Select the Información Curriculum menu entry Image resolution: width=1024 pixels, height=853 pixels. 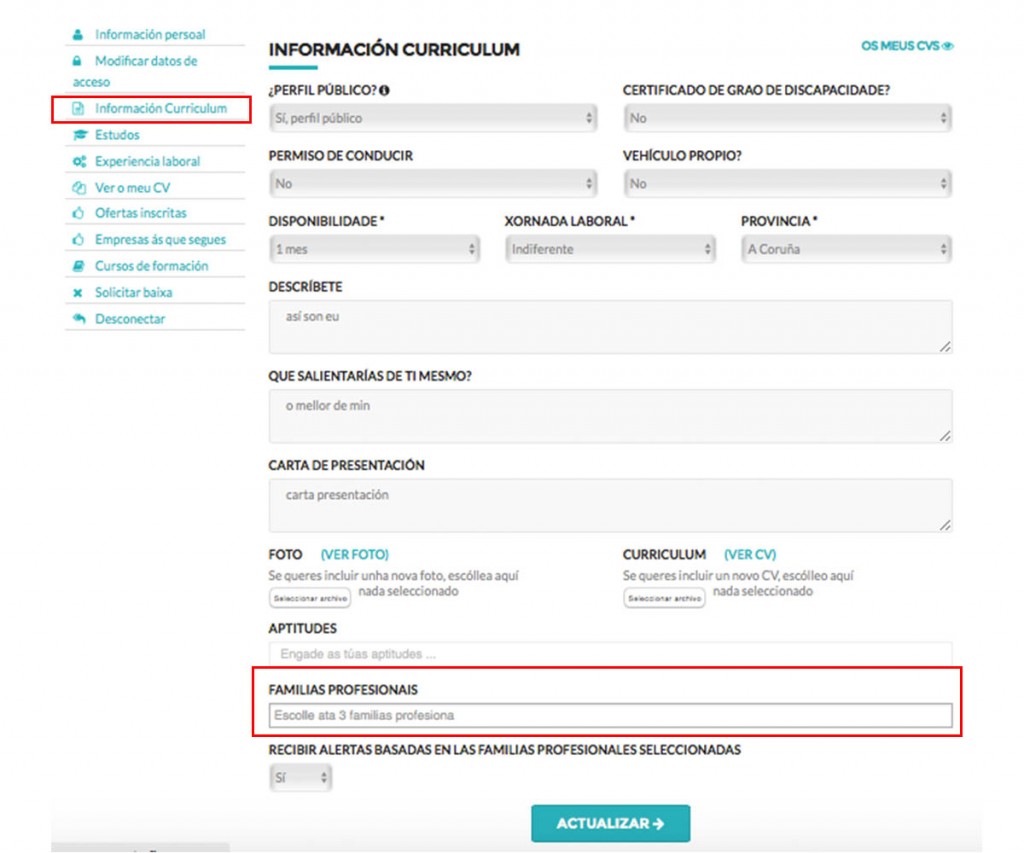click(161, 108)
